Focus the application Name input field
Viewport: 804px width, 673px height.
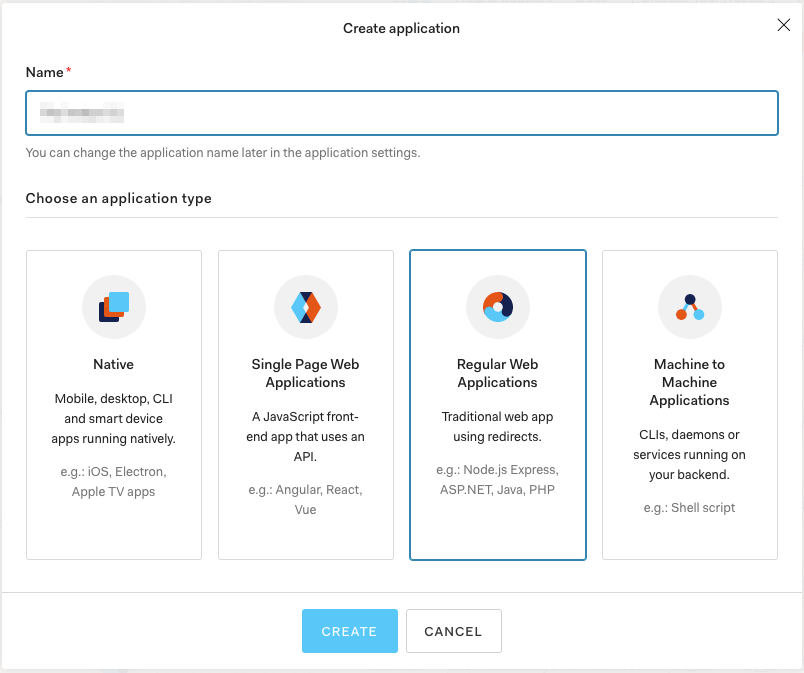402,113
